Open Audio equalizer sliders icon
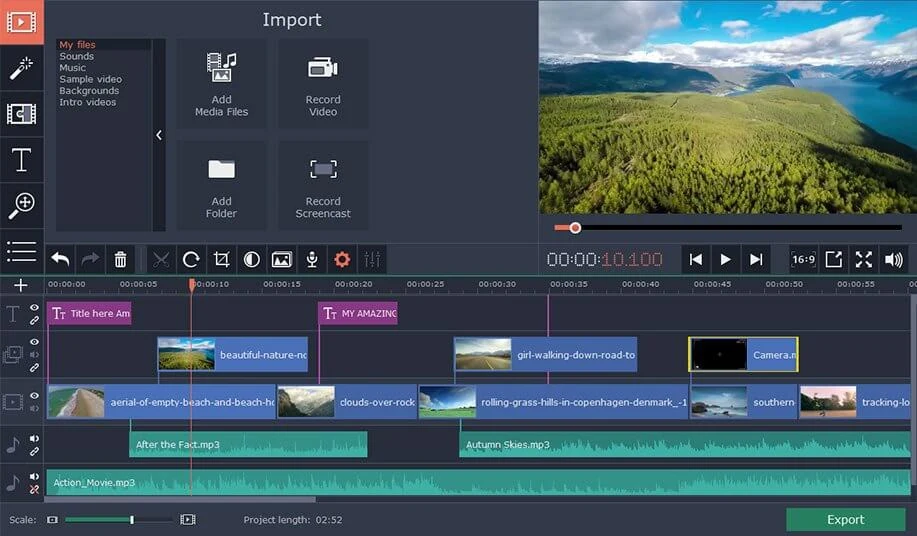This screenshot has width=917, height=536. (372, 260)
